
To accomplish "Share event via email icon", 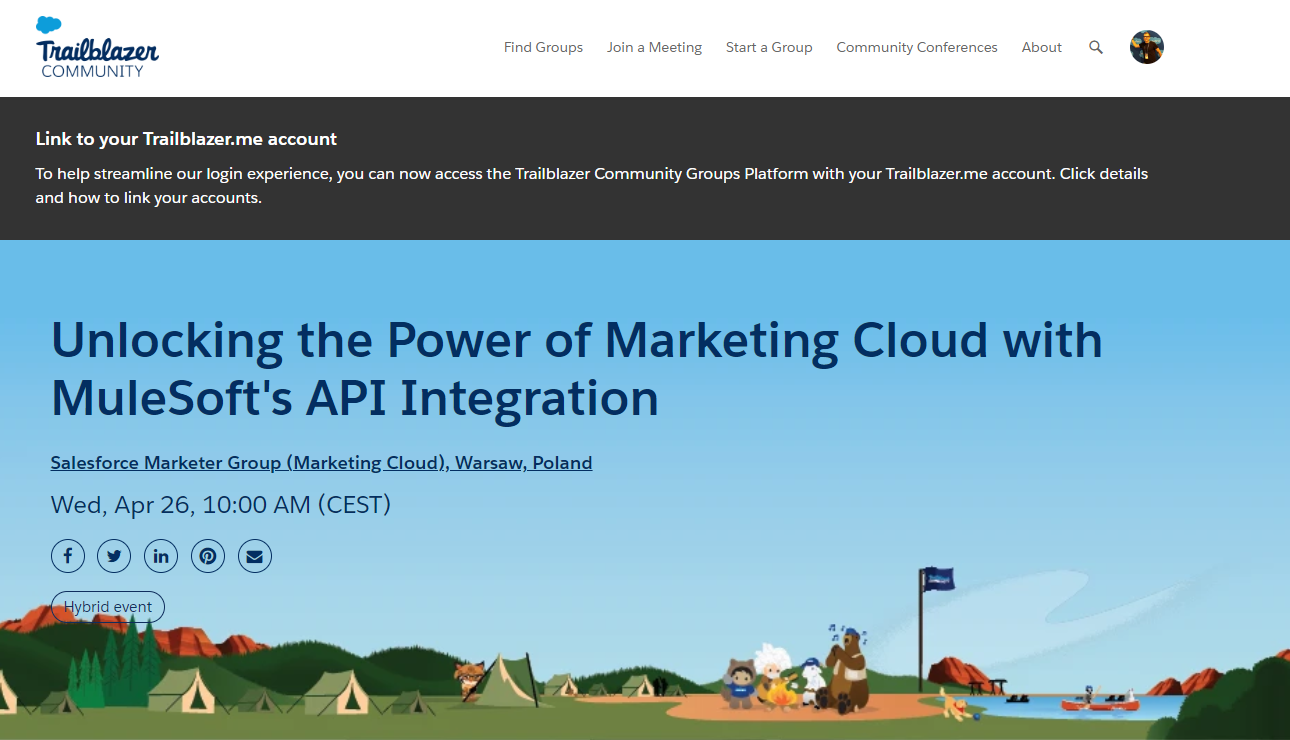I will pyautogui.click(x=255, y=556).
